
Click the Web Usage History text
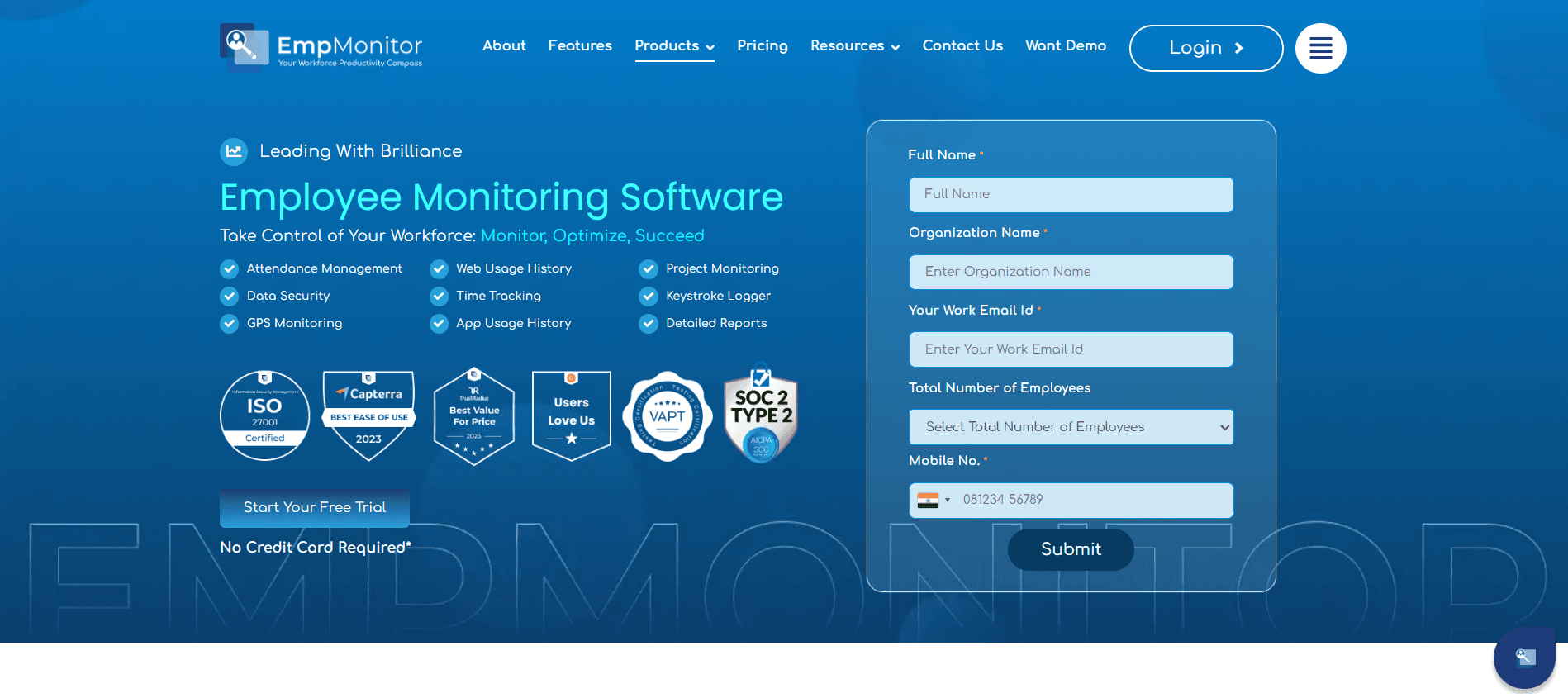tap(514, 268)
